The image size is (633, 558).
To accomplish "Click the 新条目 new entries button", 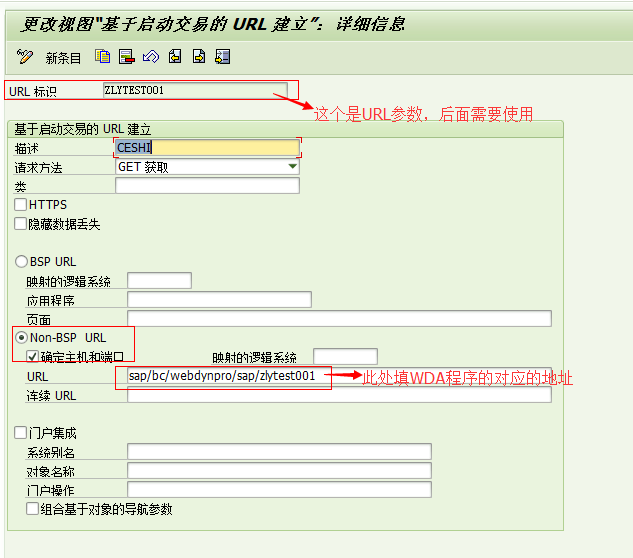I will coord(63,58).
